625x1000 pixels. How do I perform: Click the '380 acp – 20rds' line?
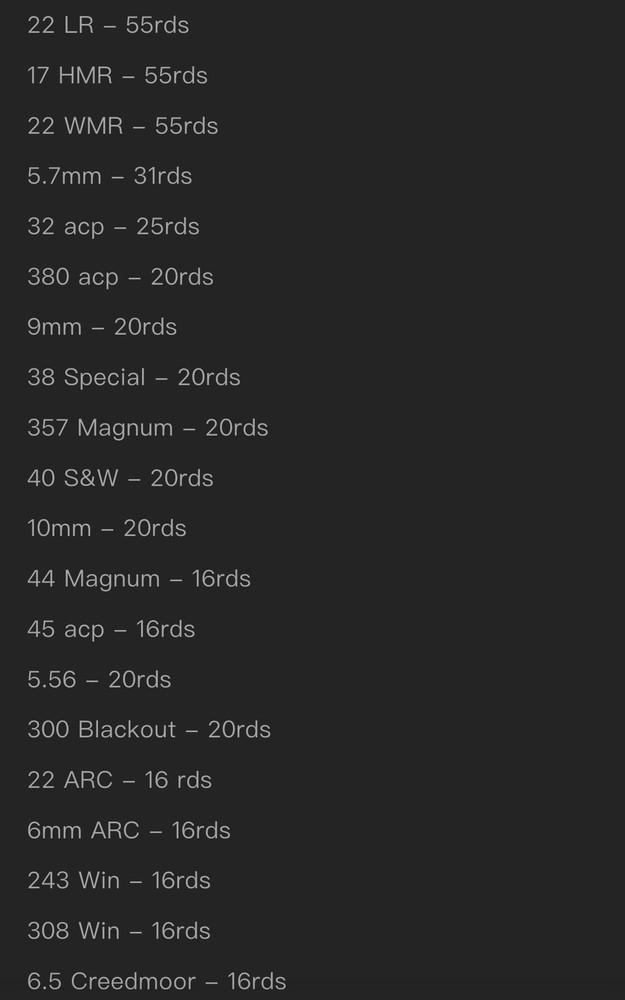tap(120, 277)
